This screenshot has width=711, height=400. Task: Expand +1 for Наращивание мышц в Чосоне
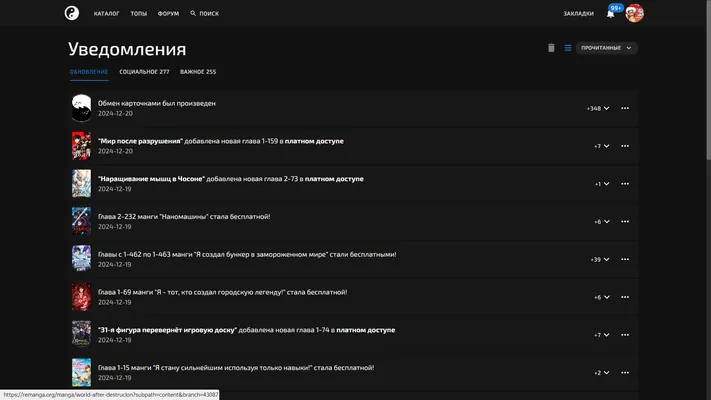click(x=602, y=184)
